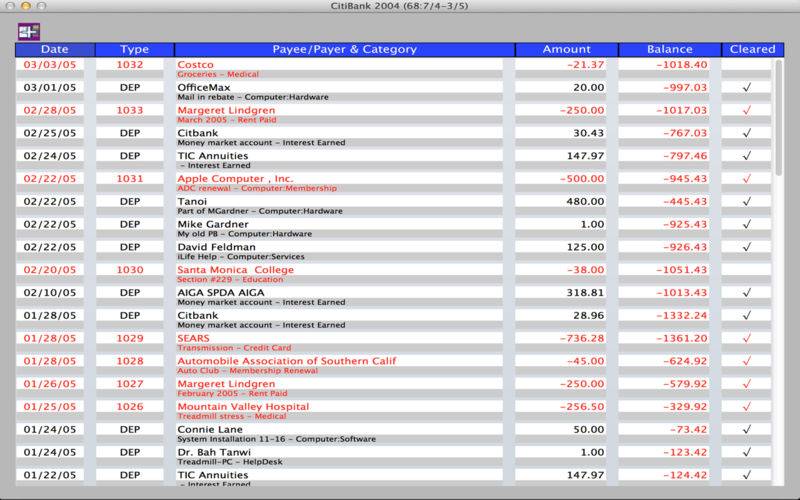Toggle cleared mark for Dr. Bah Tanwi
The image size is (800, 500).
click(x=746, y=452)
